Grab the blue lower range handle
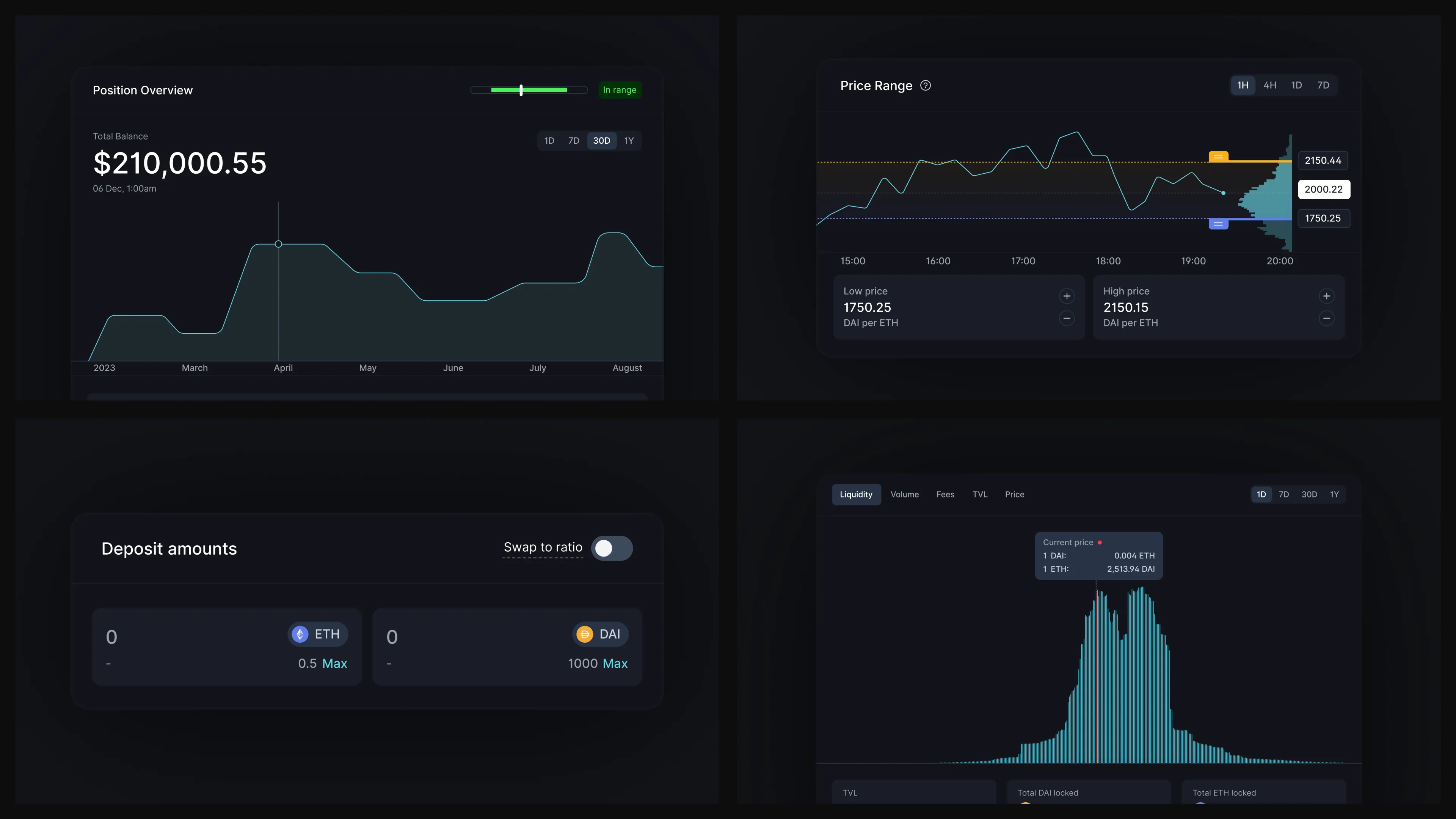This screenshot has height=819, width=1456. (x=1218, y=224)
